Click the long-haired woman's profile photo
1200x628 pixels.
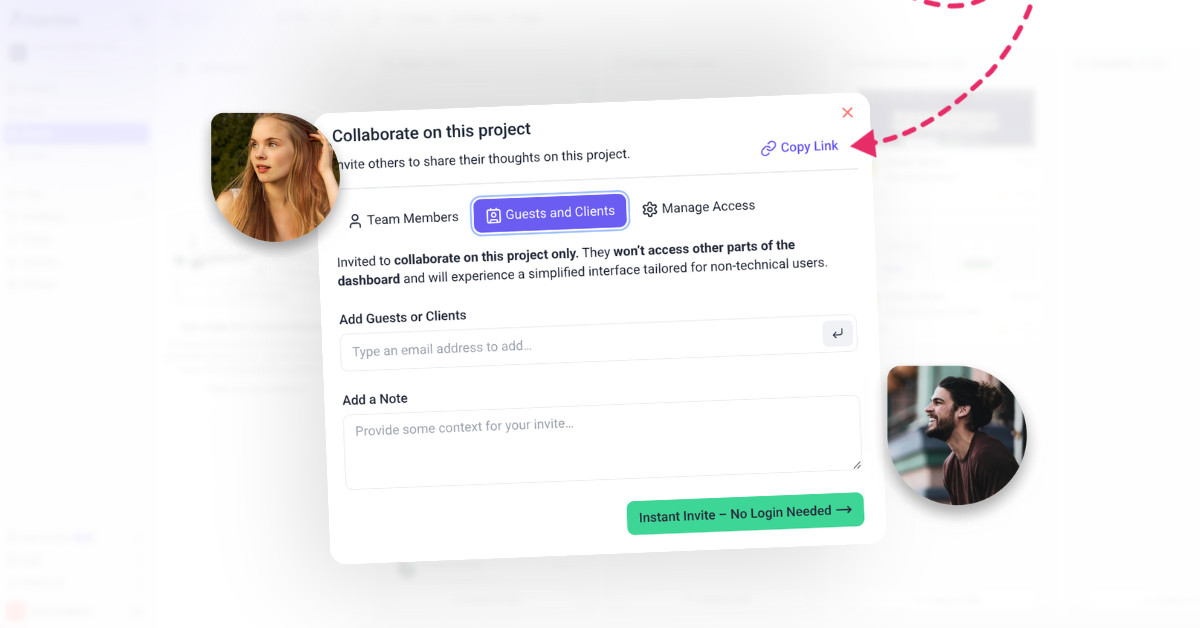coord(275,177)
